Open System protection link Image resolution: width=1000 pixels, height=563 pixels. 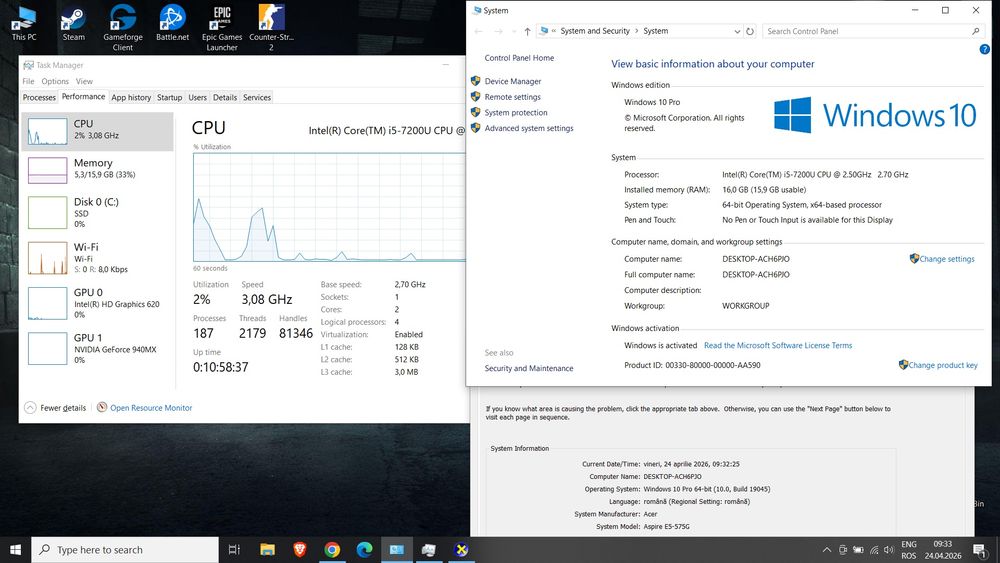click(x=516, y=112)
